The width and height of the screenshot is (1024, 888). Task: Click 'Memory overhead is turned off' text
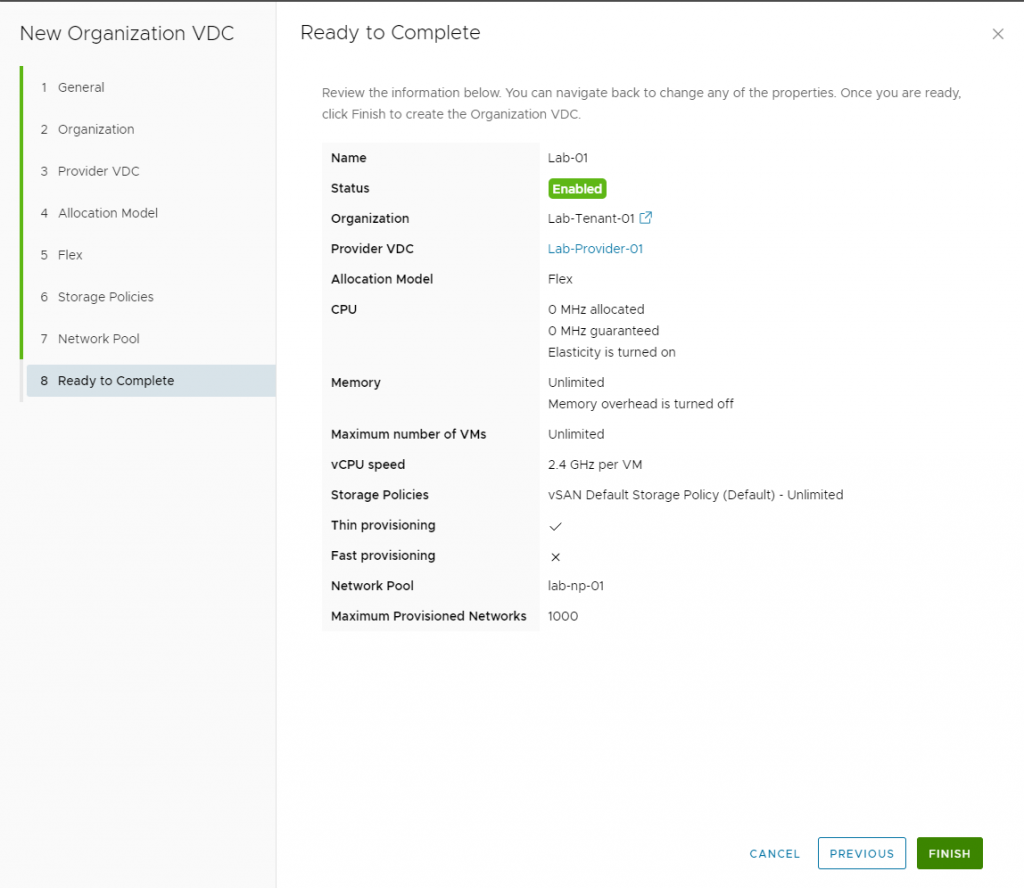[x=641, y=404]
